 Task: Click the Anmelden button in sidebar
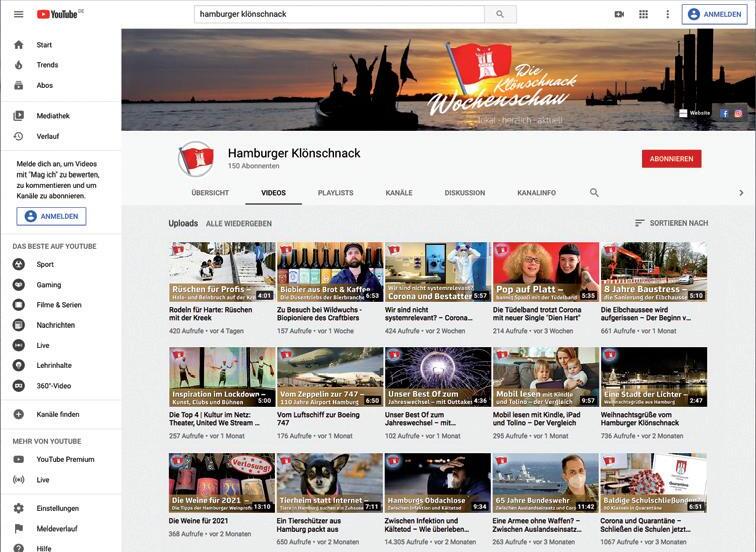(x=51, y=216)
